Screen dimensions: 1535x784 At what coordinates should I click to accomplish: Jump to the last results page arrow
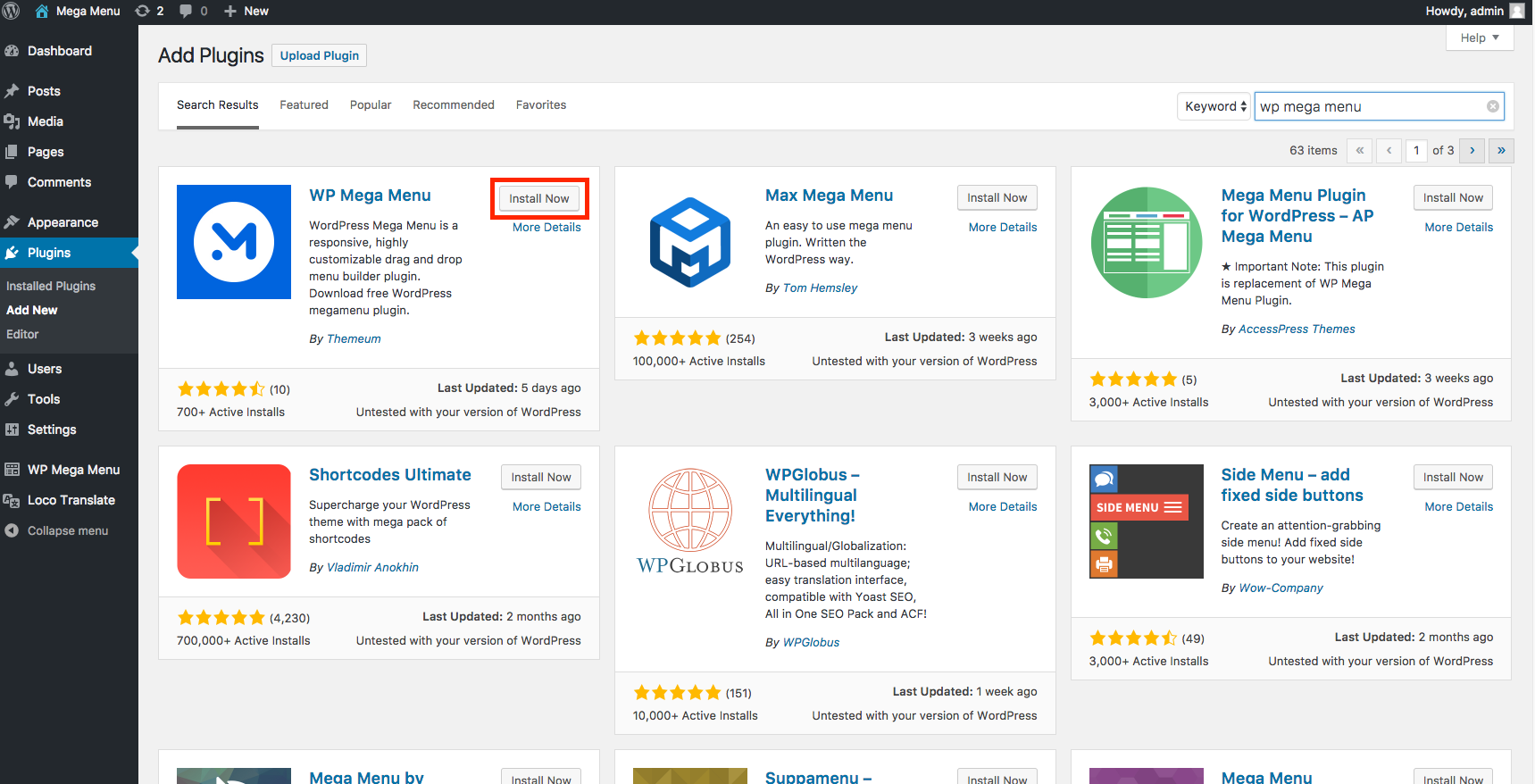pos(1501,150)
